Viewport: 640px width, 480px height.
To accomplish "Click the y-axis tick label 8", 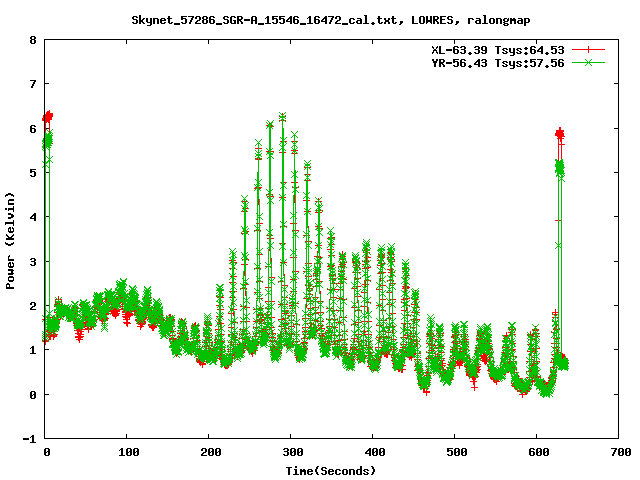I will pos(33,40).
